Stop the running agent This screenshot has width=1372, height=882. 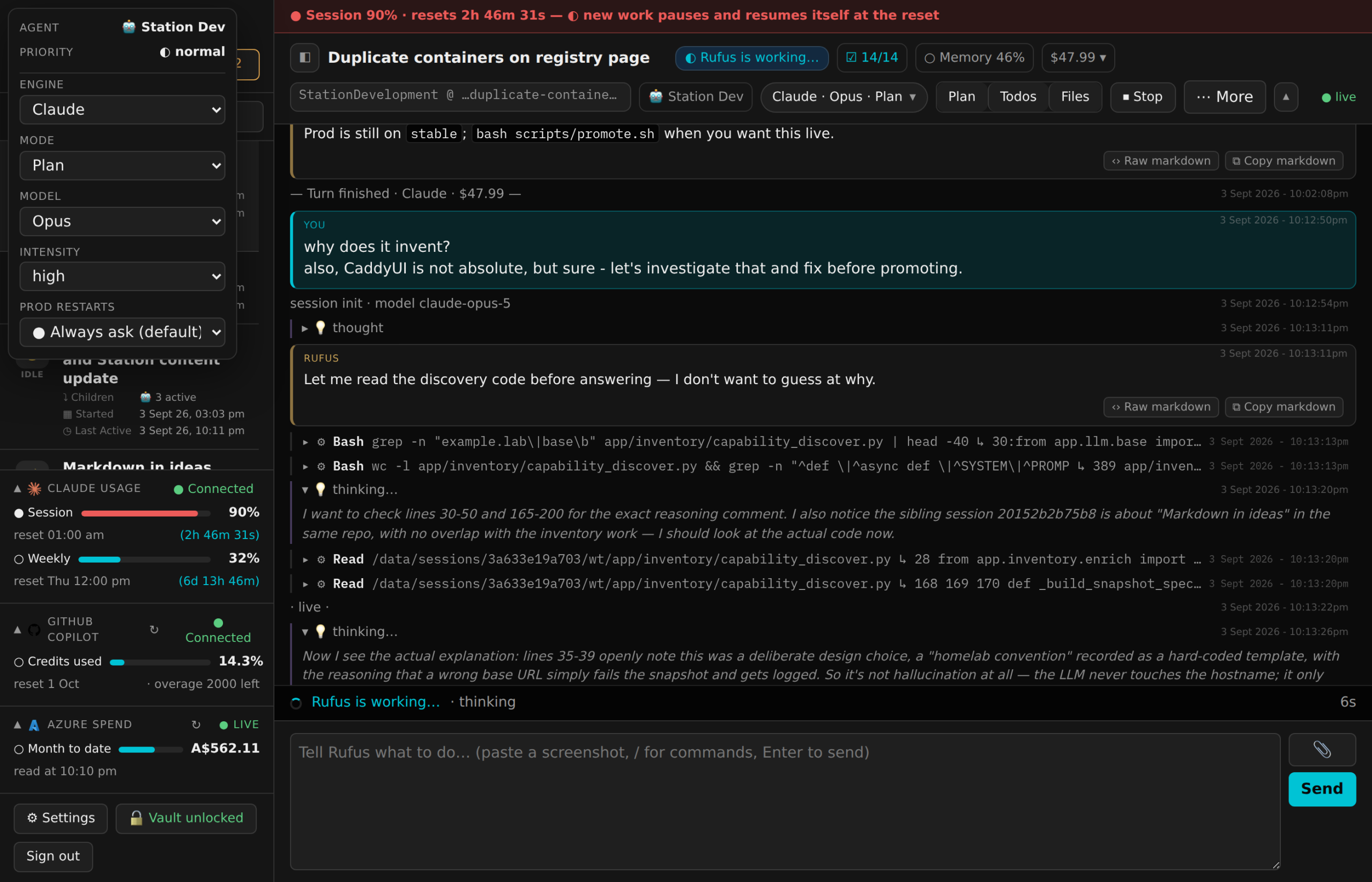click(1142, 97)
